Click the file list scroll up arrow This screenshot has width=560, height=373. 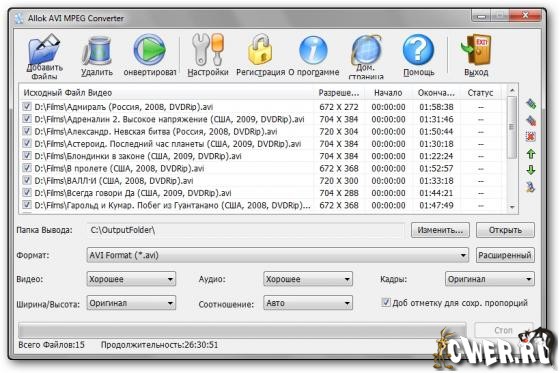point(512,90)
